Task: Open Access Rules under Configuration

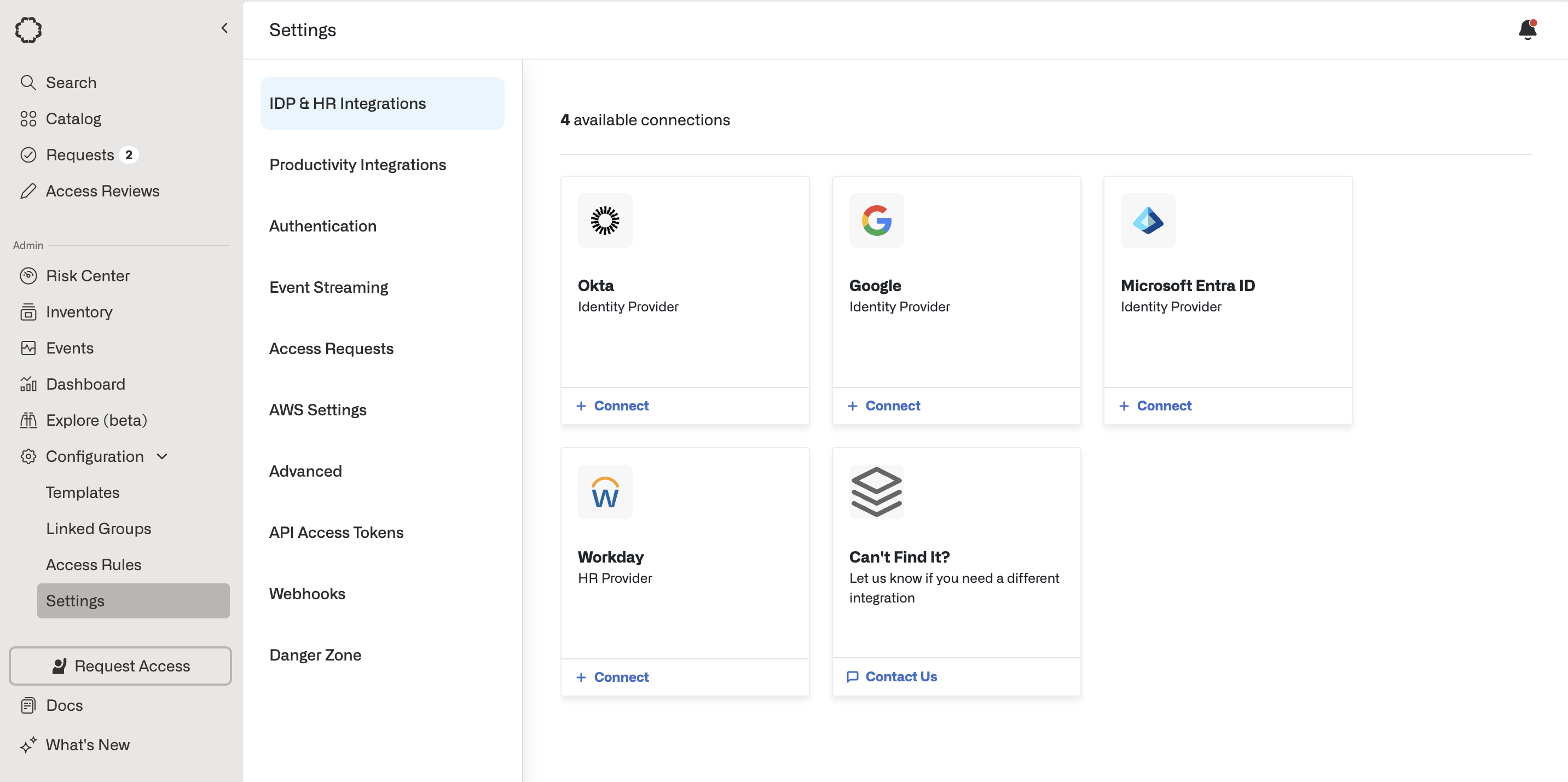Action: coord(93,564)
